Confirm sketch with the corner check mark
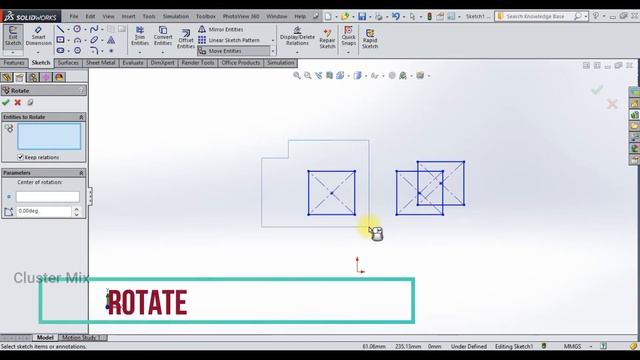Screen dimensions: 640x360 click(x=597, y=90)
